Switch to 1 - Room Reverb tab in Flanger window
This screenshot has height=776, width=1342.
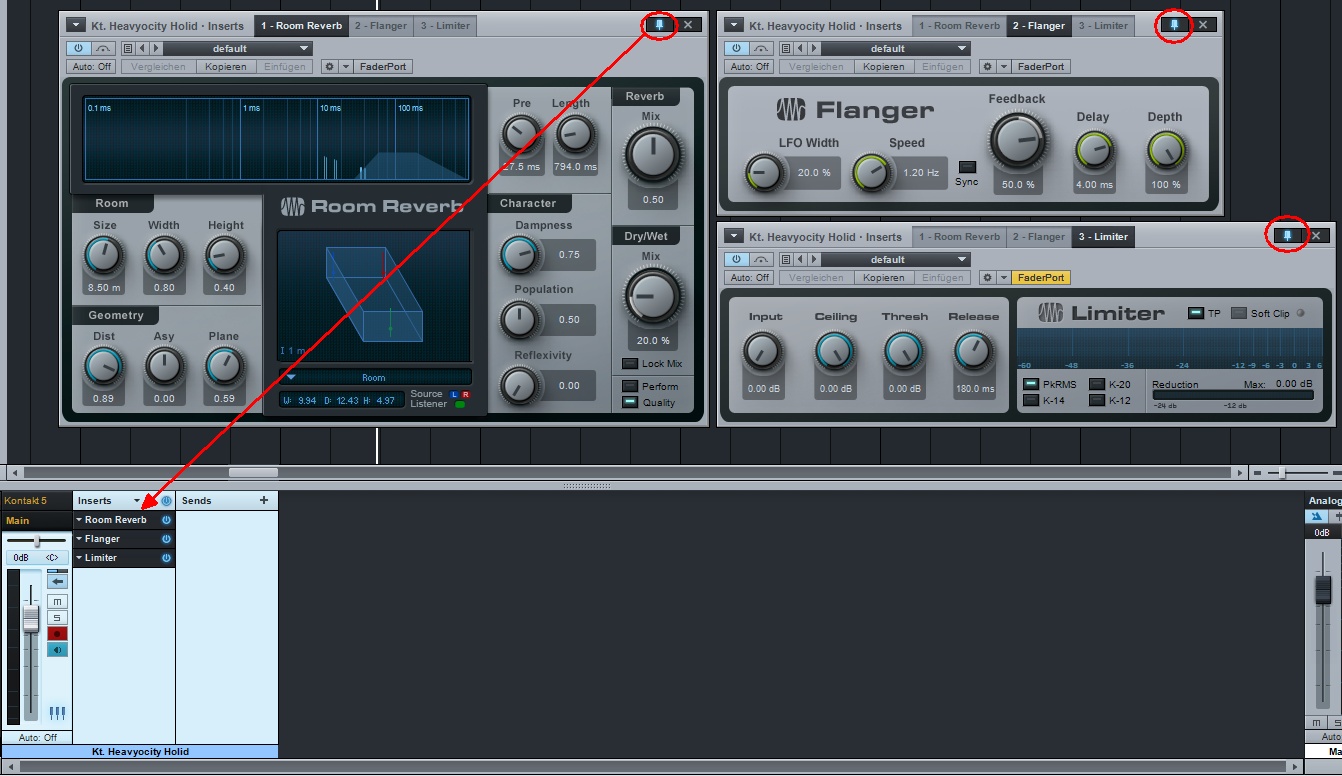959,25
